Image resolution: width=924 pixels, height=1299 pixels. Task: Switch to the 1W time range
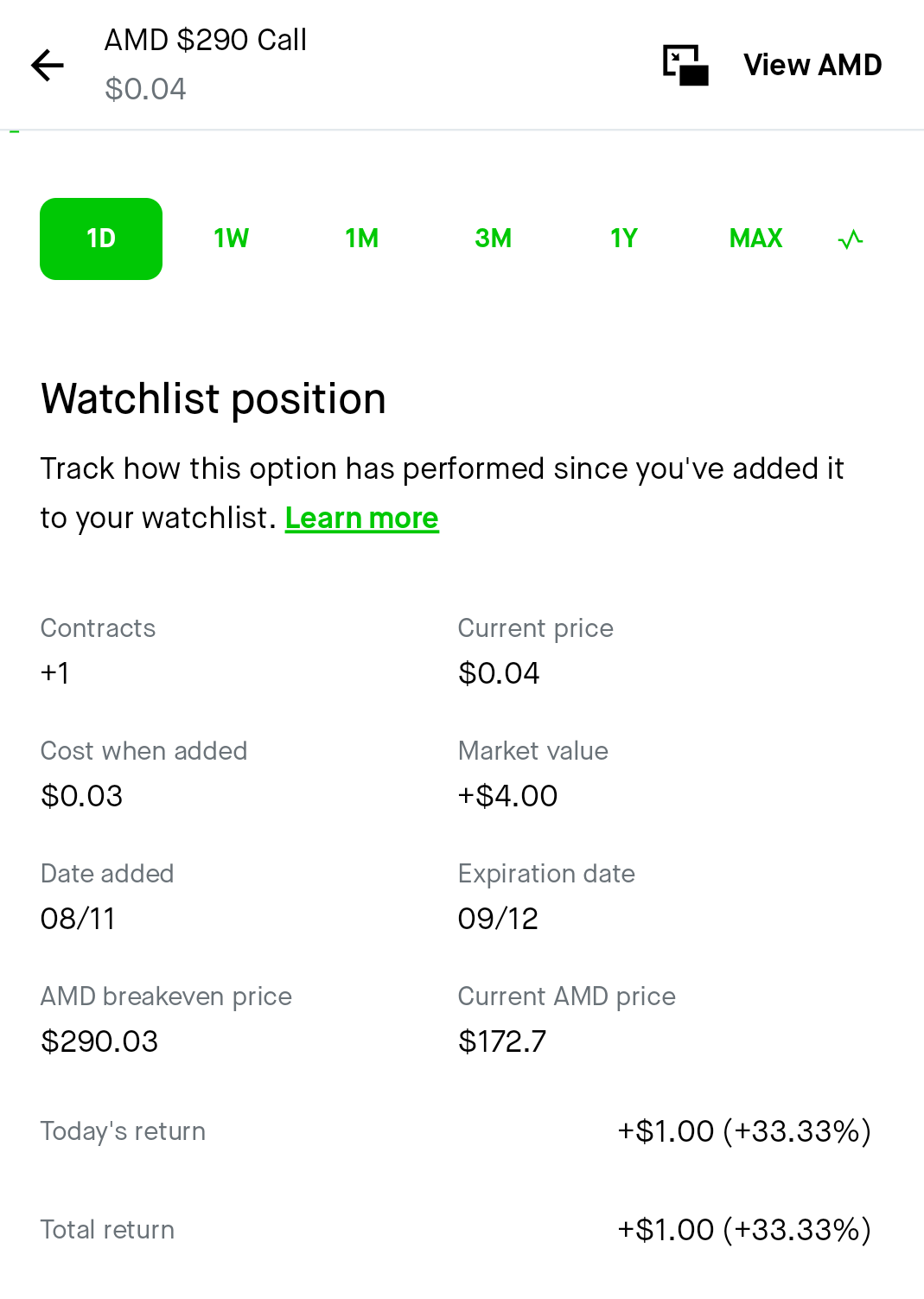(x=232, y=239)
